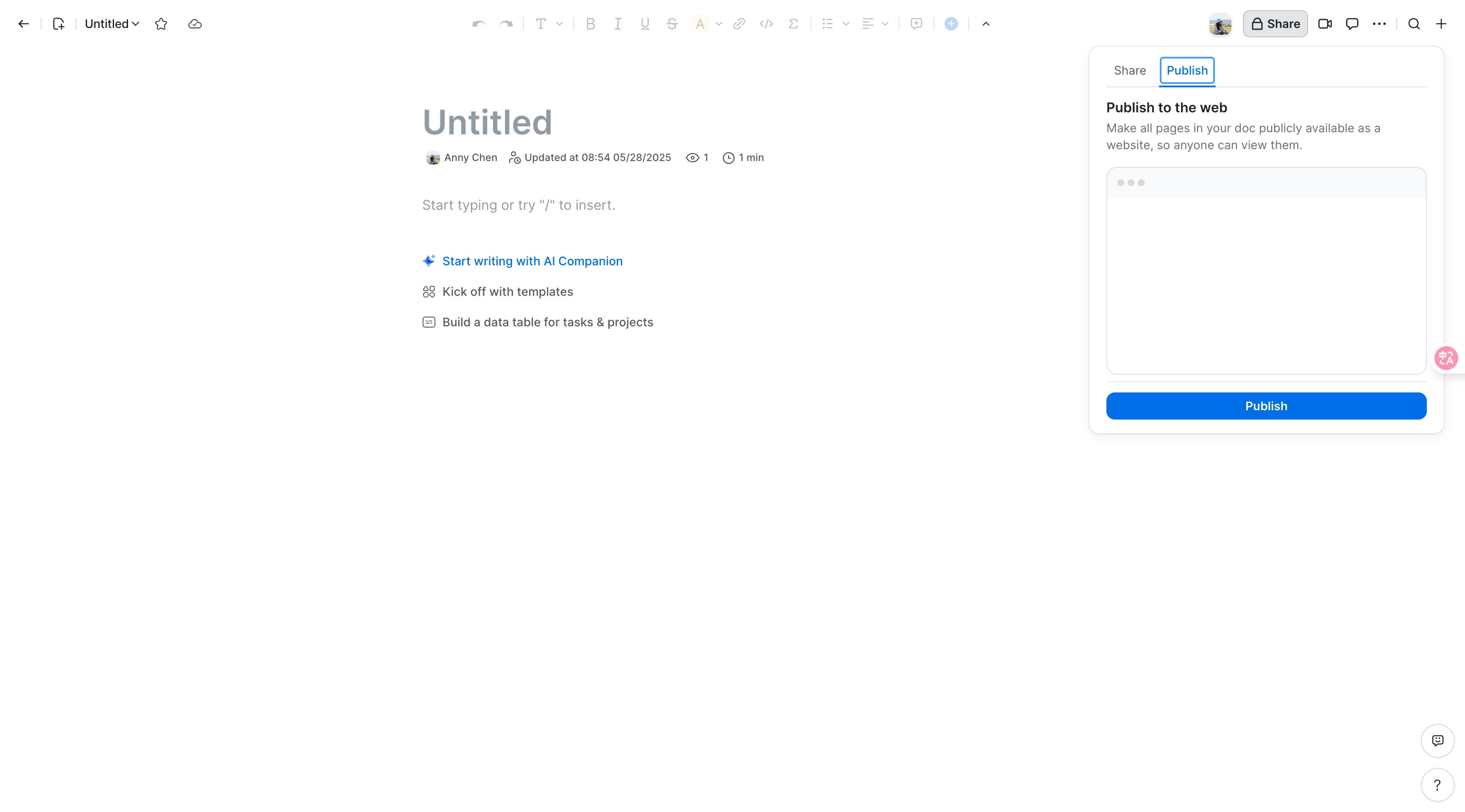Screen dimensions: 1465x812
Task: Switch to the Share tab
Action: click(x=1129, y=70)
